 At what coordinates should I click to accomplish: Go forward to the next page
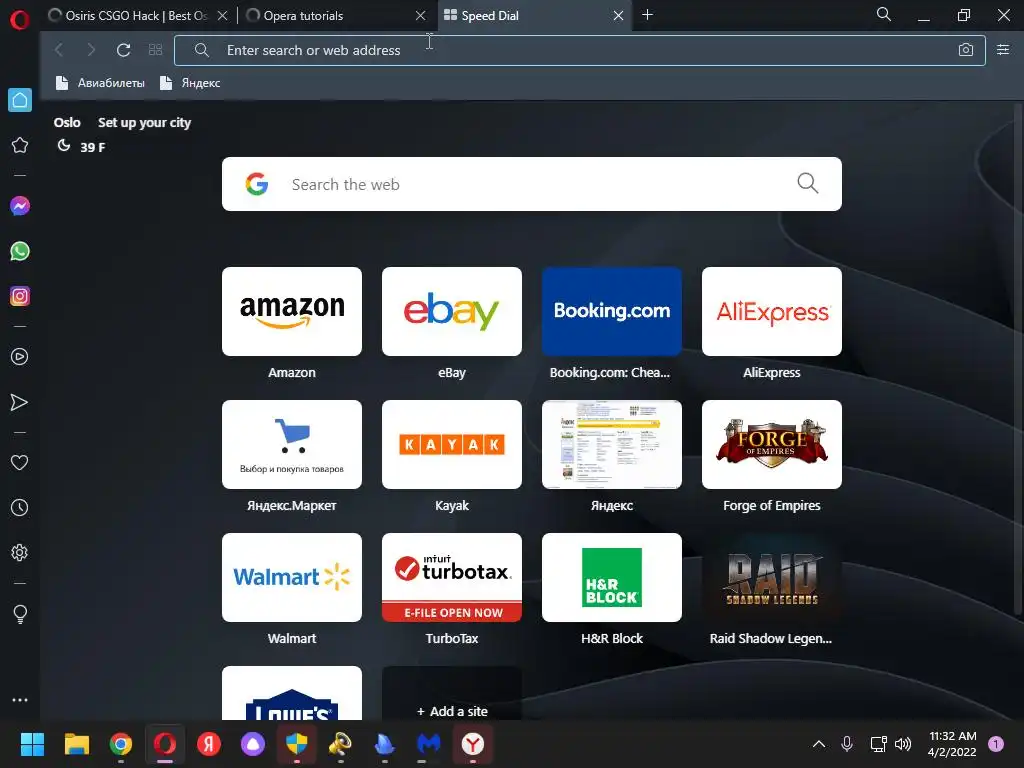[91, 50]
